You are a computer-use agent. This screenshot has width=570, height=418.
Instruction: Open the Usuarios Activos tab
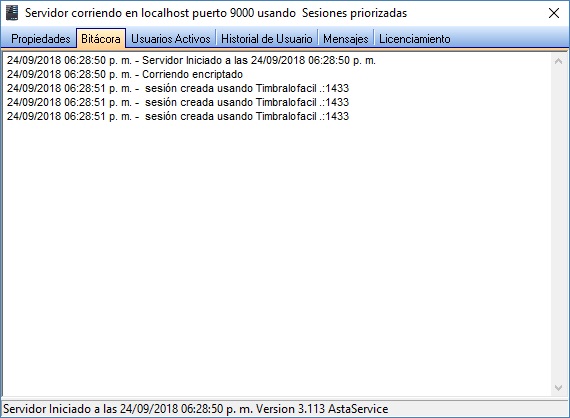170,39
